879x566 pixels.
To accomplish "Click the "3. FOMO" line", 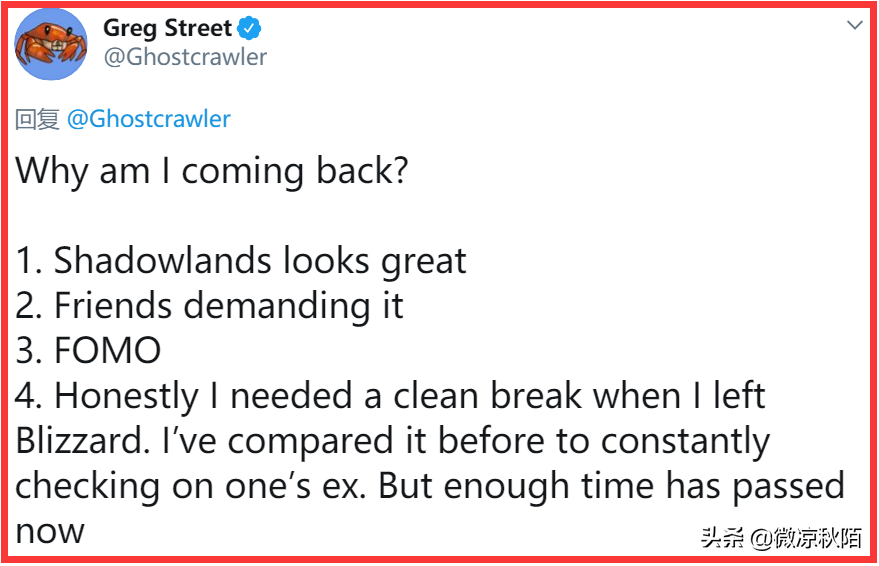I will [88, 351].
